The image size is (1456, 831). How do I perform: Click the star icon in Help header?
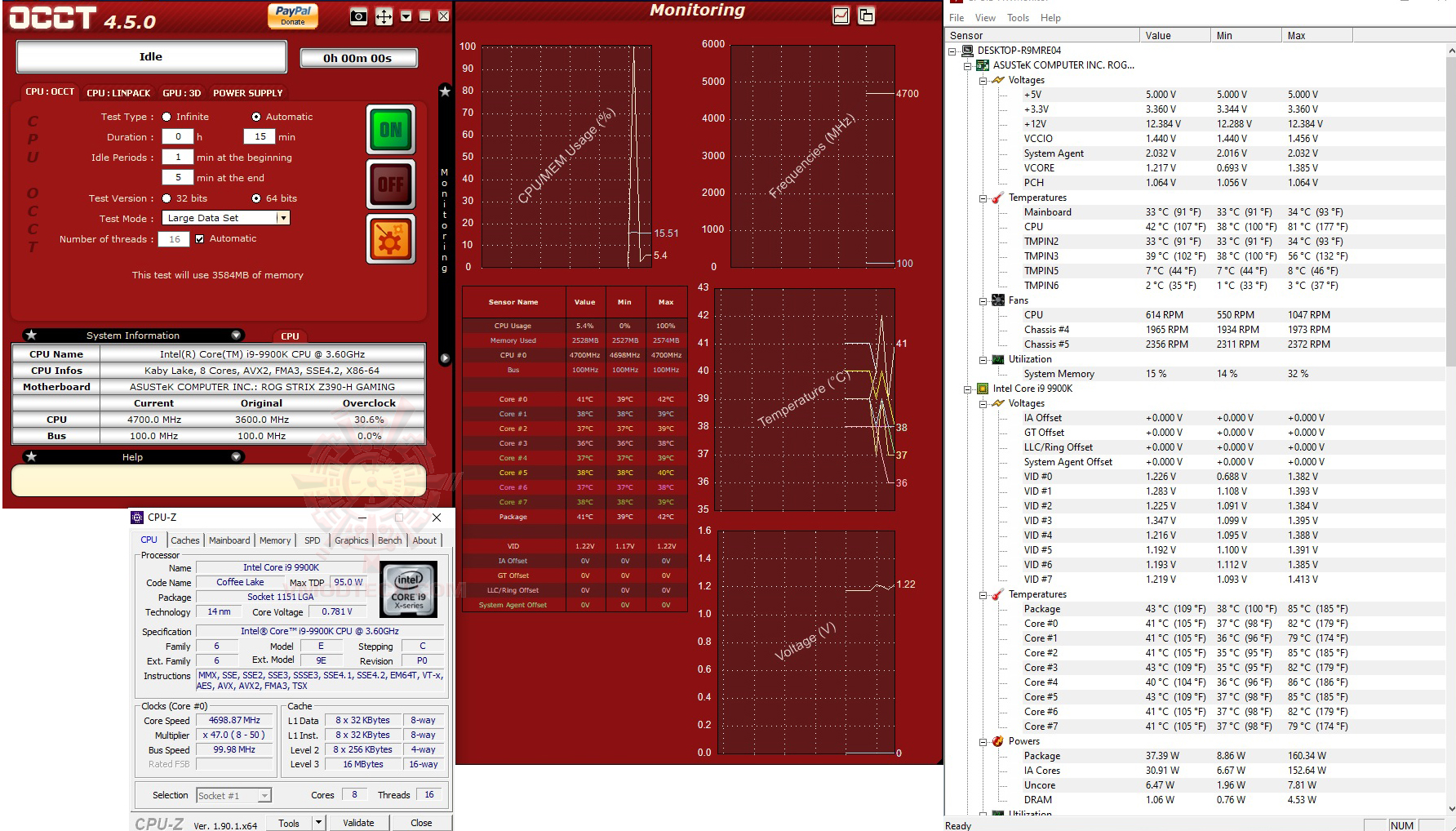[31, 456]
